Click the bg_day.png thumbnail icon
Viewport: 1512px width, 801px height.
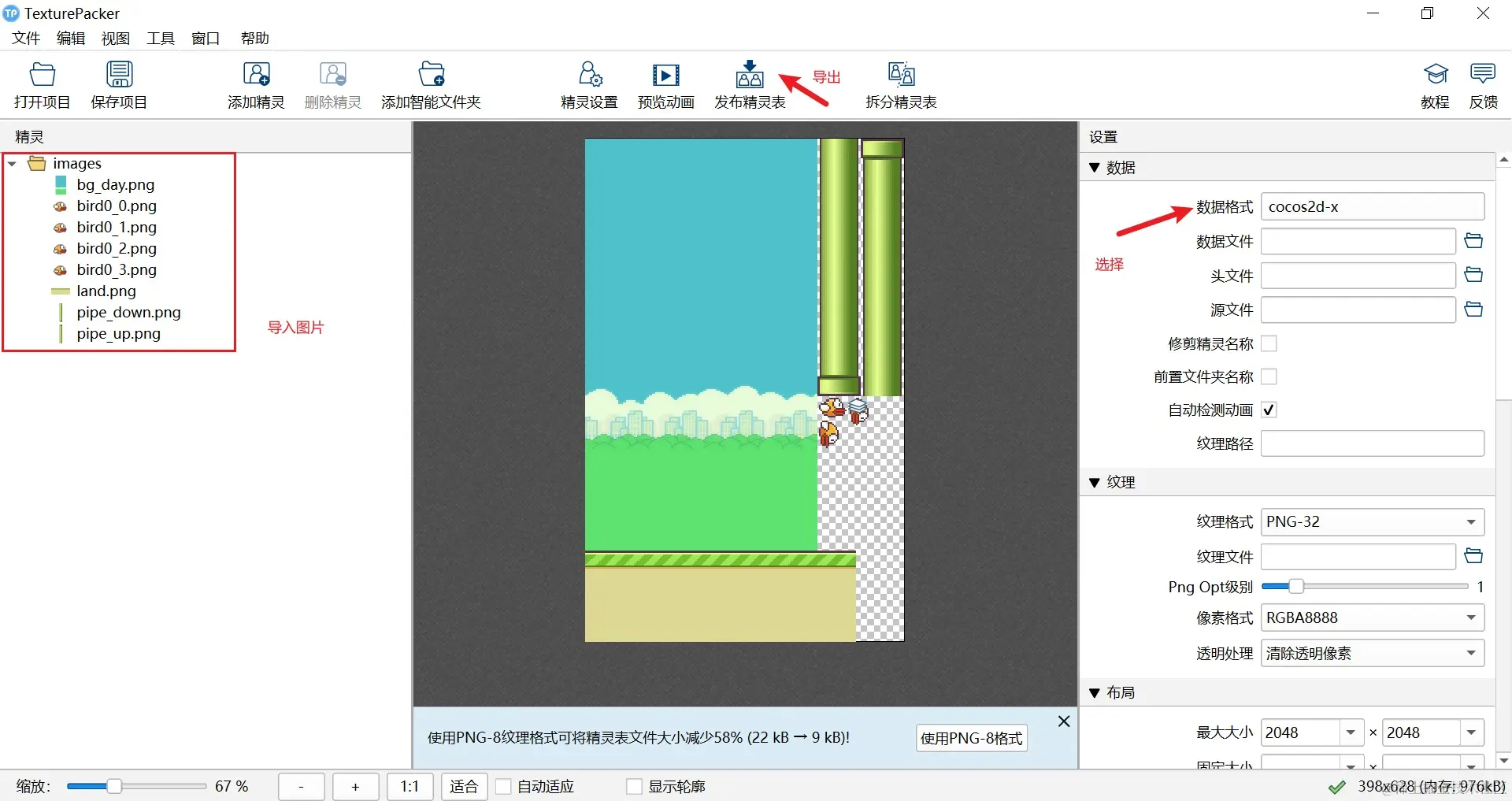[x=61, y=184]
